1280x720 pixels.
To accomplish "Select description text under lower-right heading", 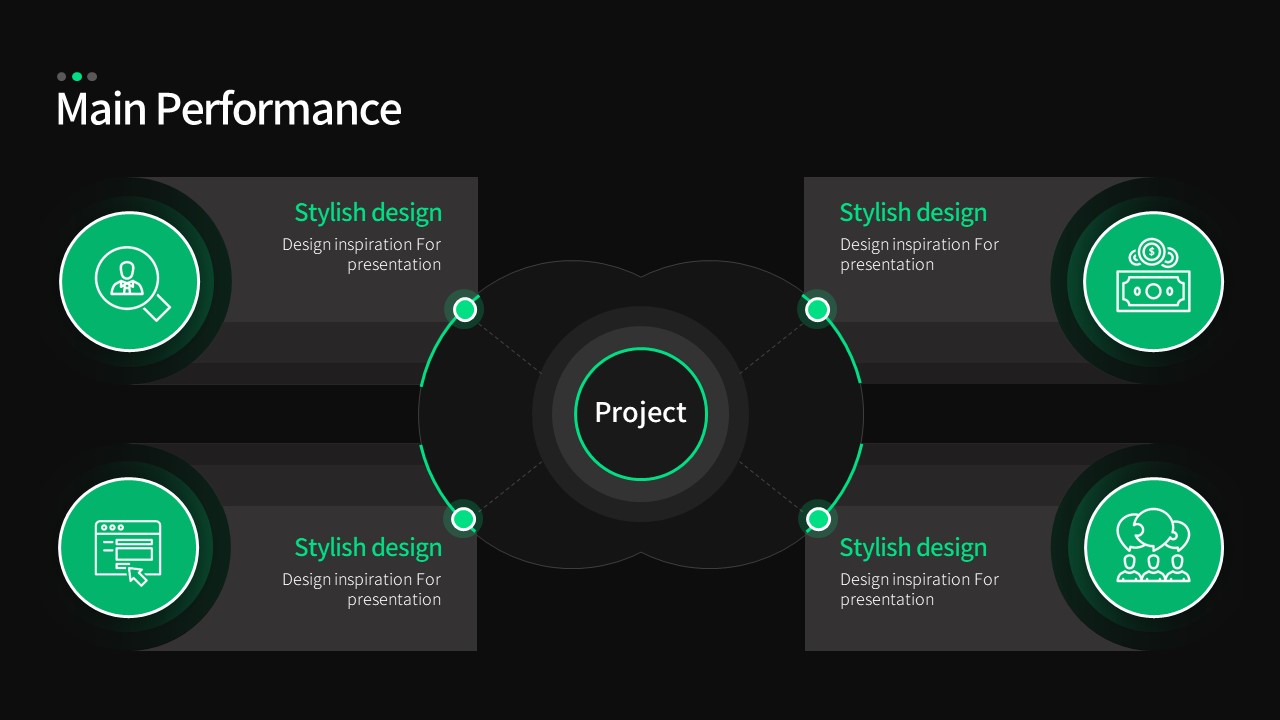I will (x=919, y=589).
